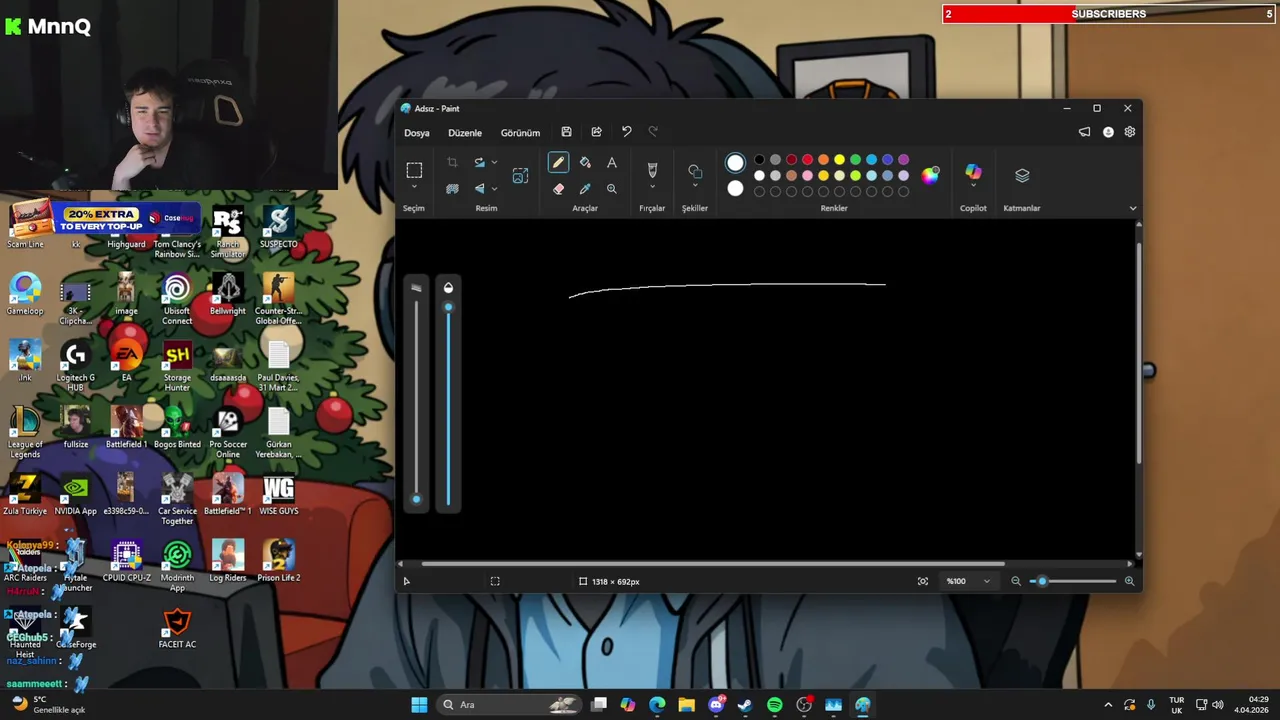Open Spotify from the taskbar
1280x720 pixels.
775,705
